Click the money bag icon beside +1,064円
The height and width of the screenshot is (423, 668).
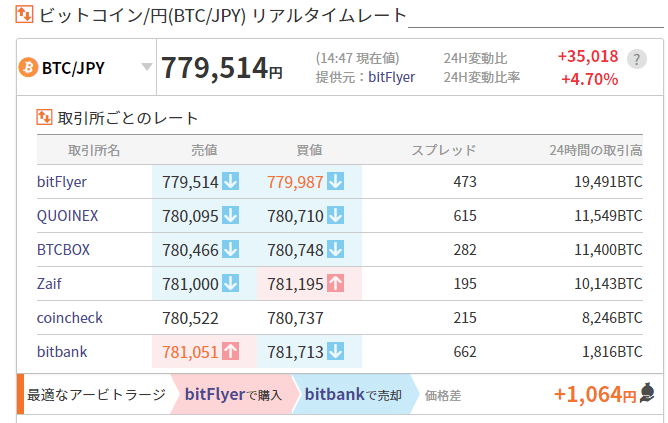(x=648, y=393)
